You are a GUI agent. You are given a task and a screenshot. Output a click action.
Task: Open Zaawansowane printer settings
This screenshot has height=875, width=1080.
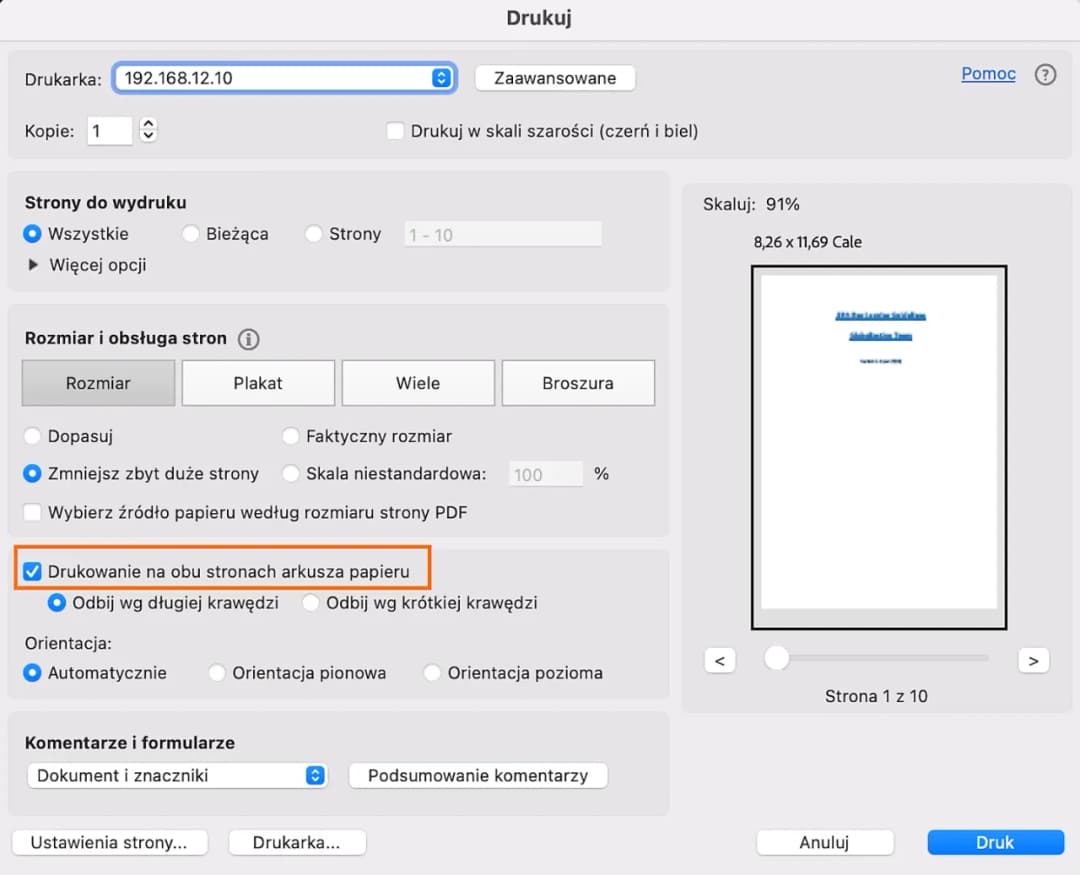point(555,78)
